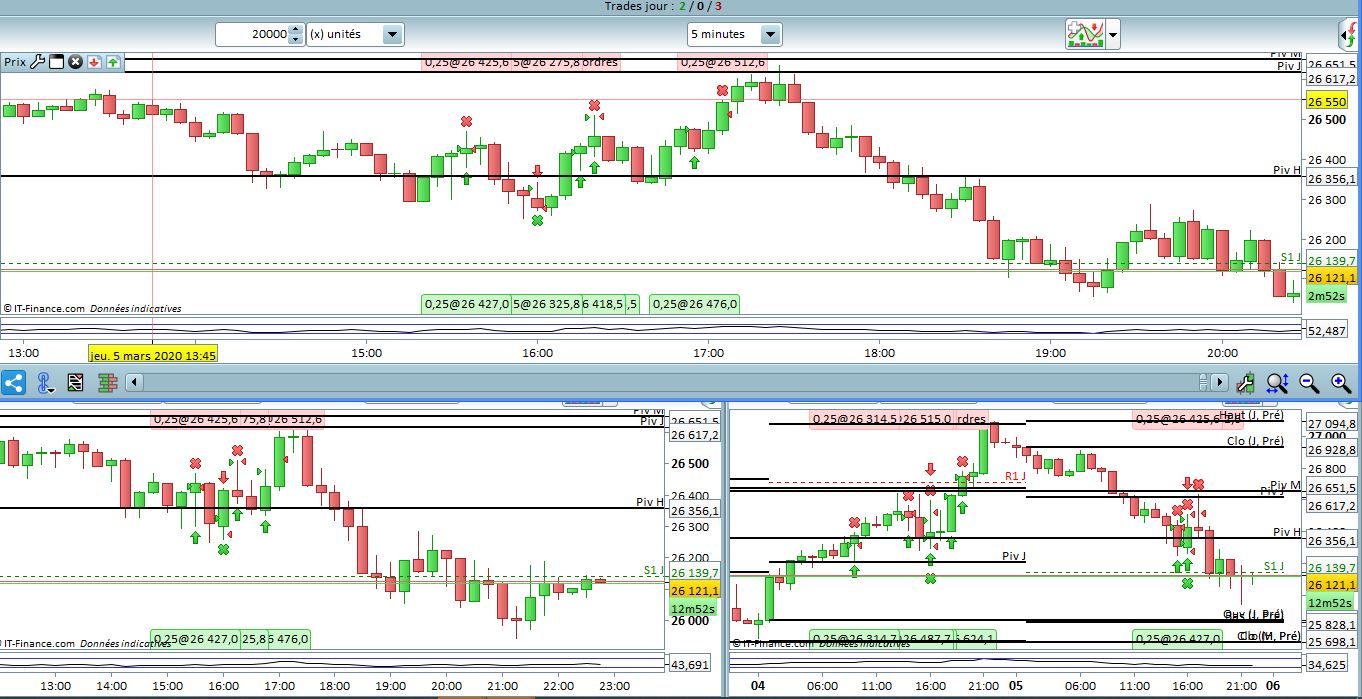
Task: Decrease quantity with stepper down arrow
Action: coord(295,40)
